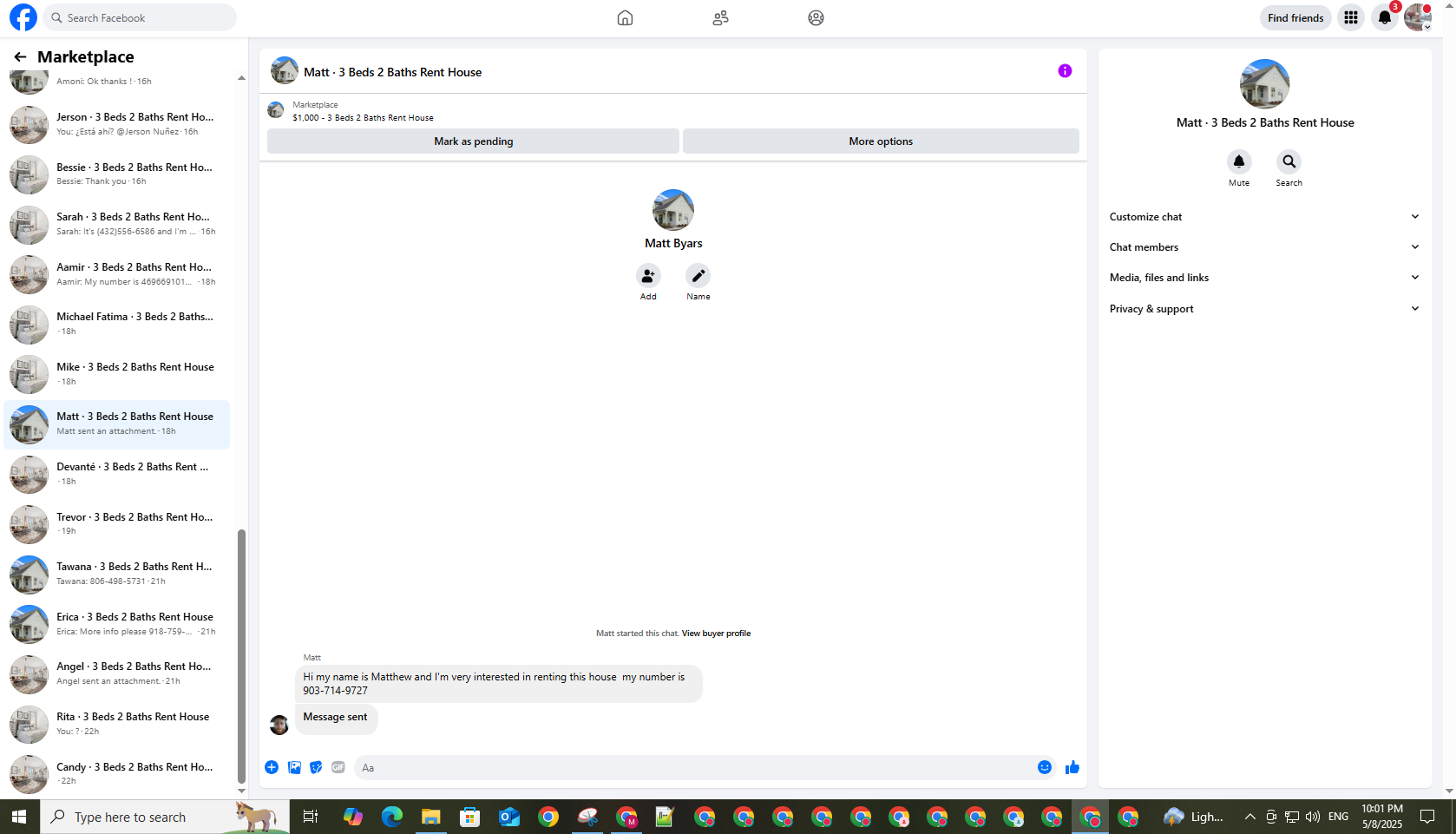Click the Mark as pending button

pyautogui.click(x=473, y=141)
